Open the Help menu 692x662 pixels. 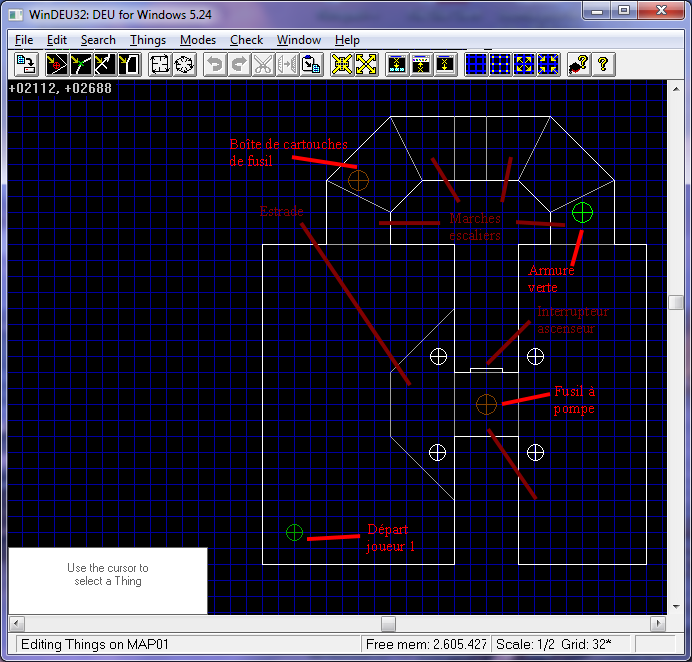point(347,40)
